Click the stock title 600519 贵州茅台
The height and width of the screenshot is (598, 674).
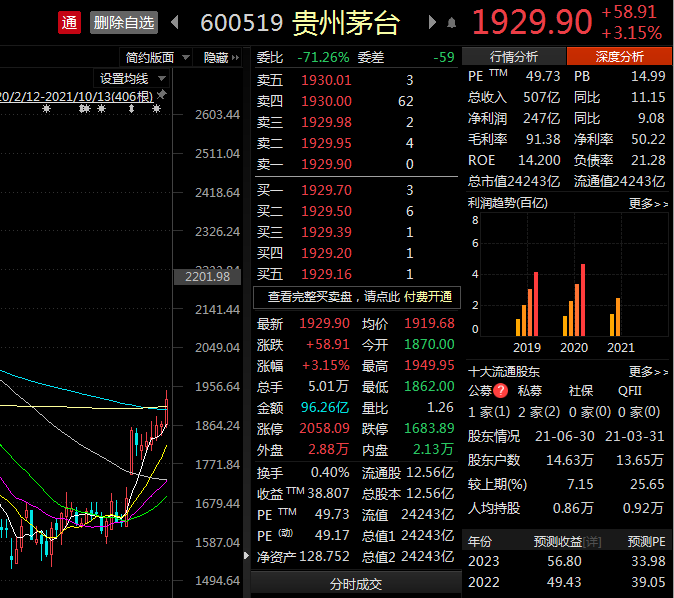pyautogui.click(x=300, y=22)
